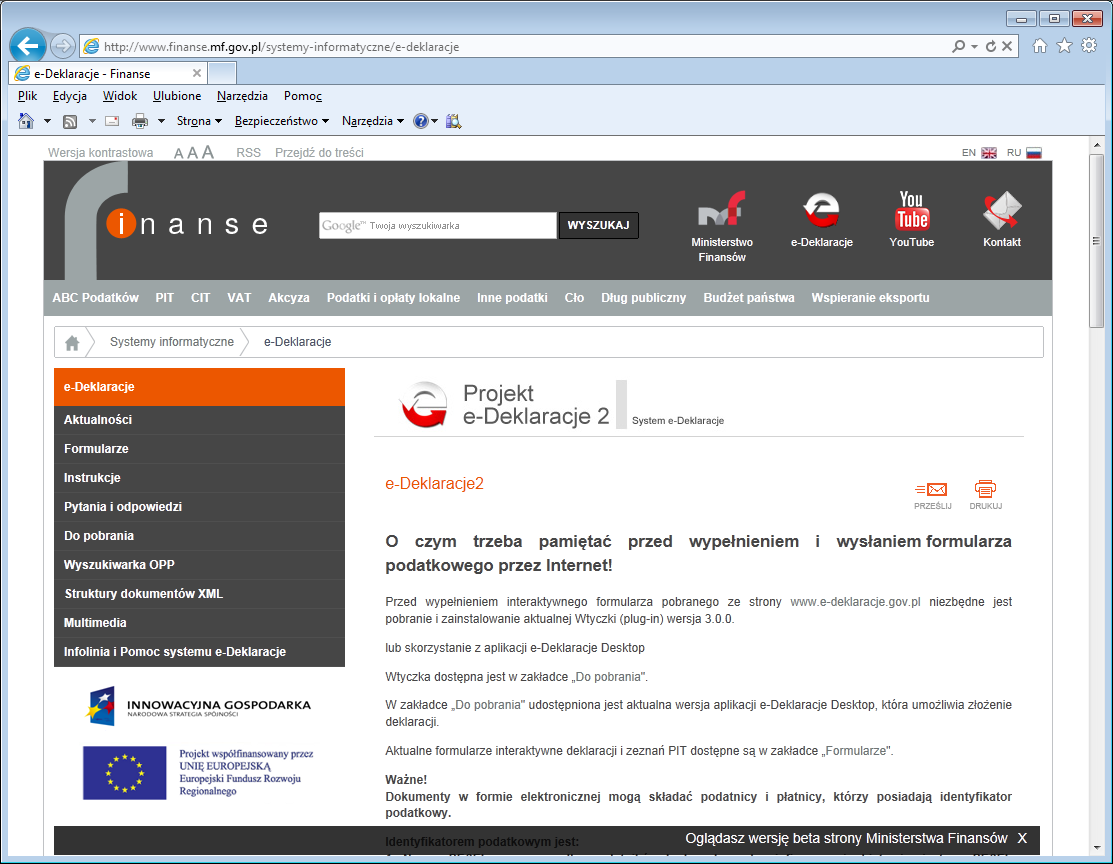Open Wyszukiwarka OPP in the side menu
1113x864 pixels.
tap(199, 564)
